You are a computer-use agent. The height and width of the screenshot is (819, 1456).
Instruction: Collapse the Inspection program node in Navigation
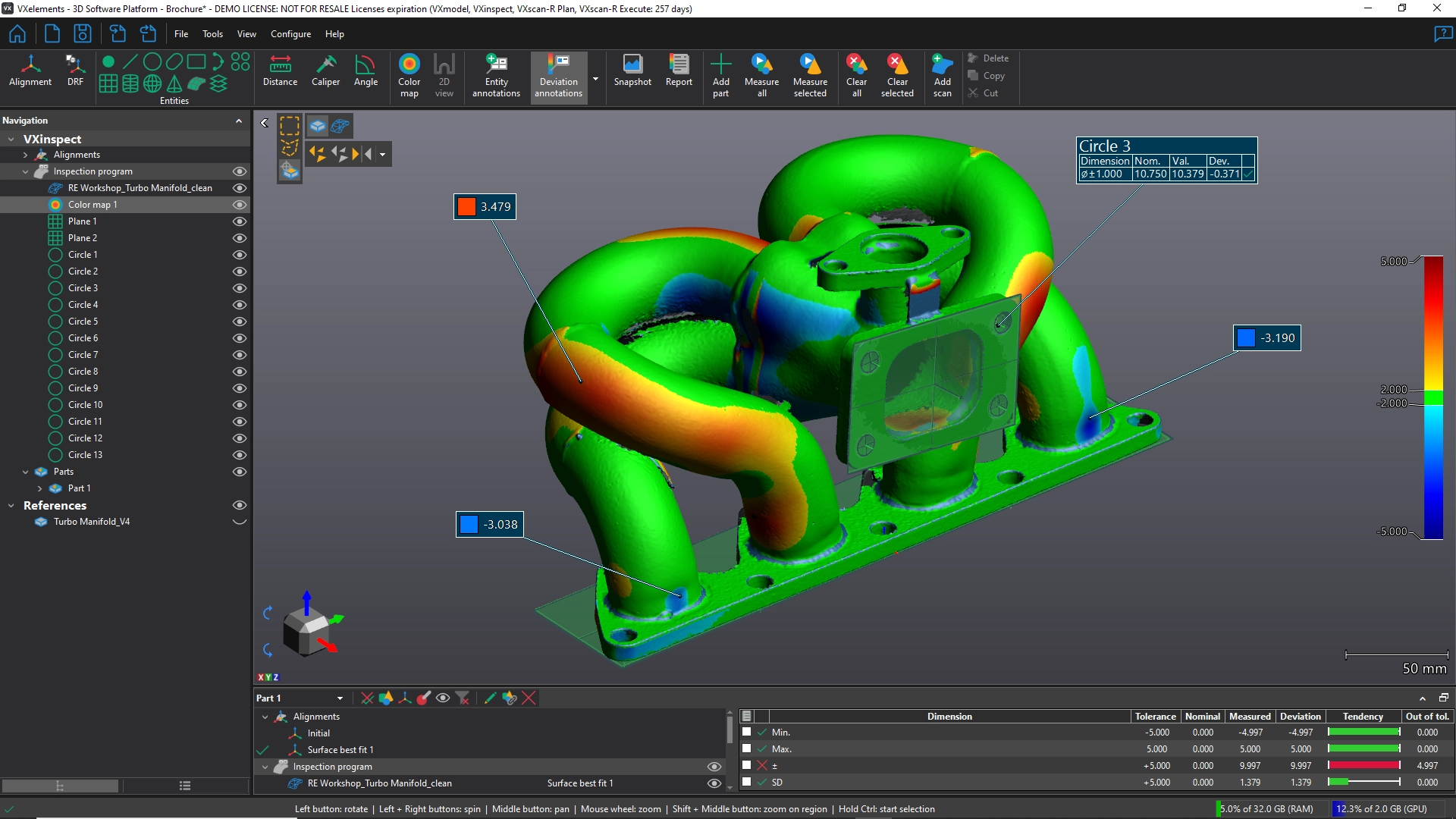(x=26, y=171)
